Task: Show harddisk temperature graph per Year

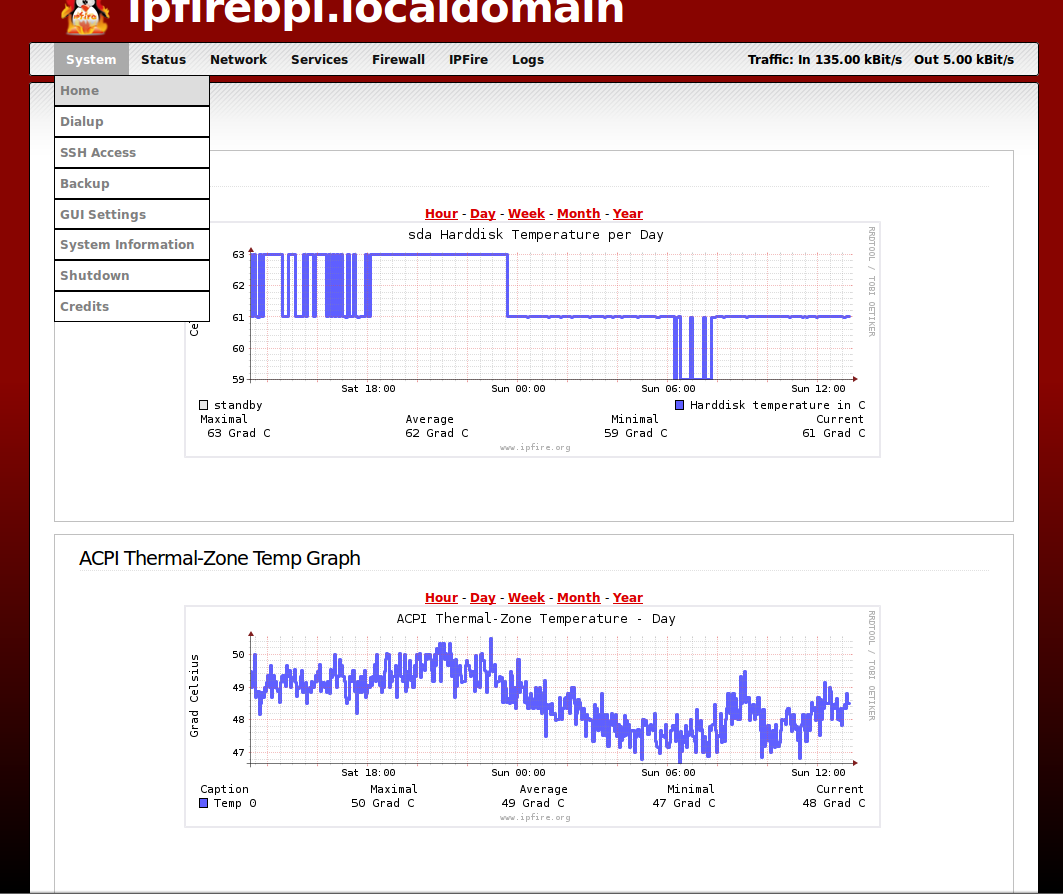Action: (x=628, y=214)
